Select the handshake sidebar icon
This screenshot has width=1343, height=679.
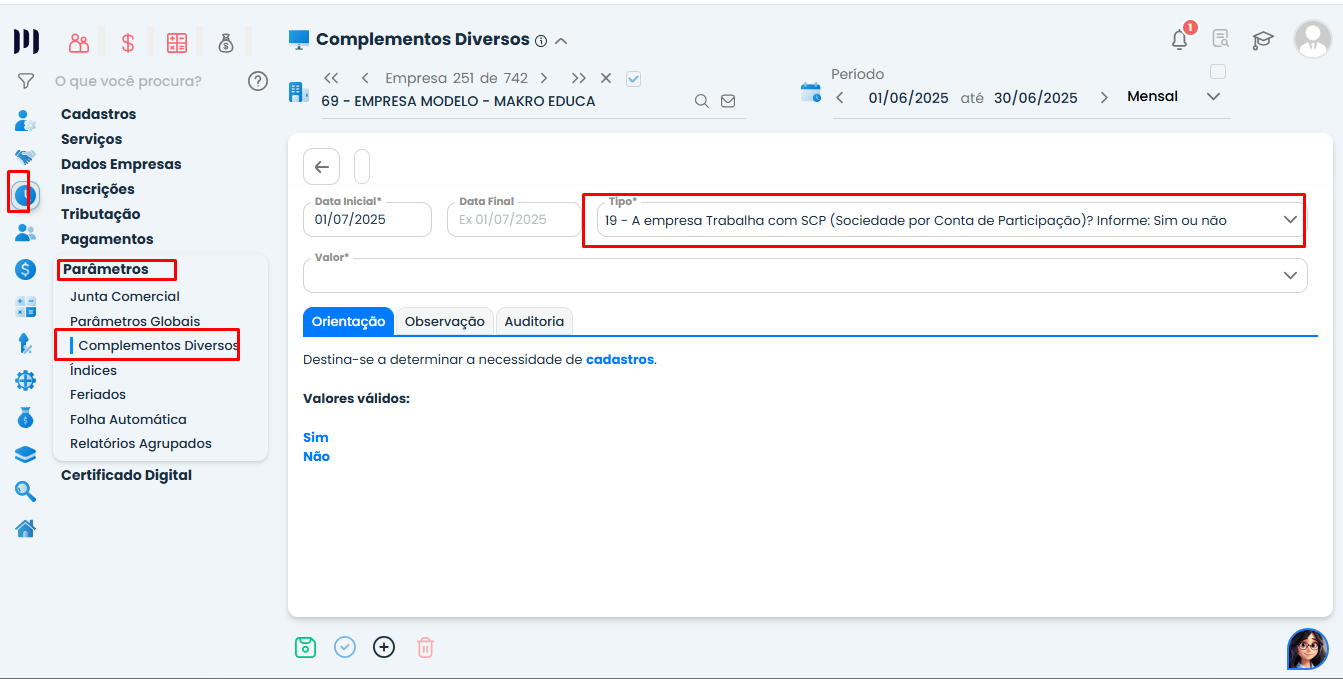coord(26,157)
